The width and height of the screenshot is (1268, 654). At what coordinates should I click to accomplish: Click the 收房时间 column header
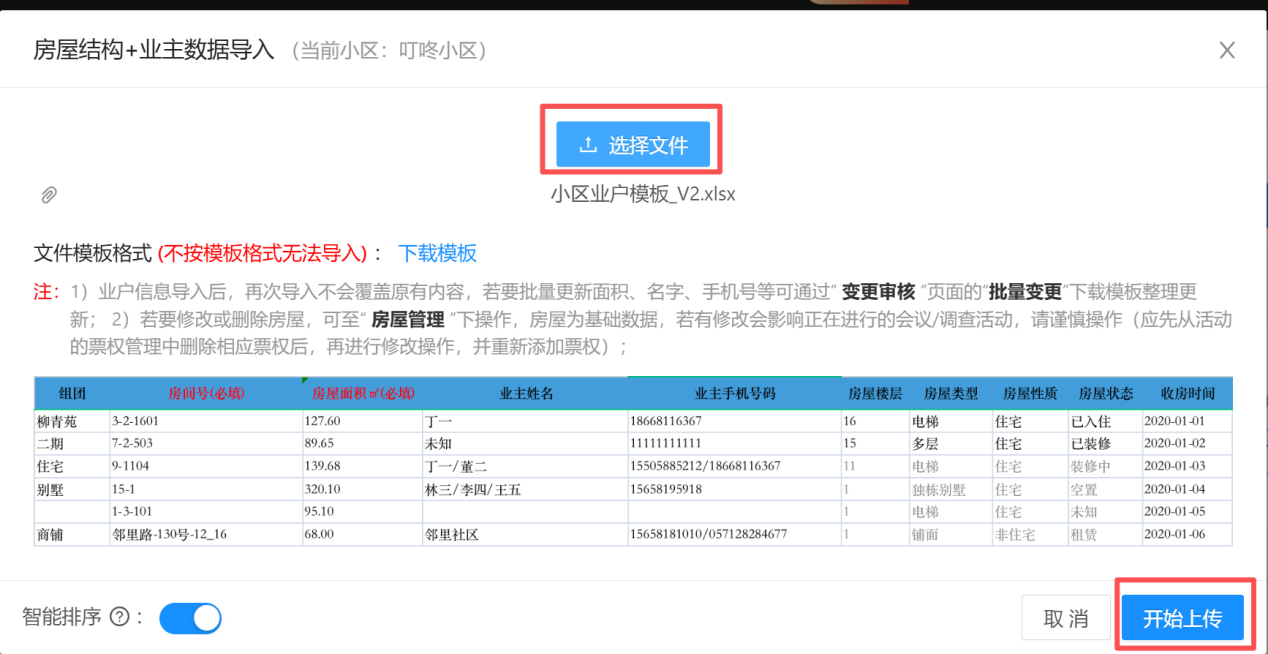(1187, 393)
